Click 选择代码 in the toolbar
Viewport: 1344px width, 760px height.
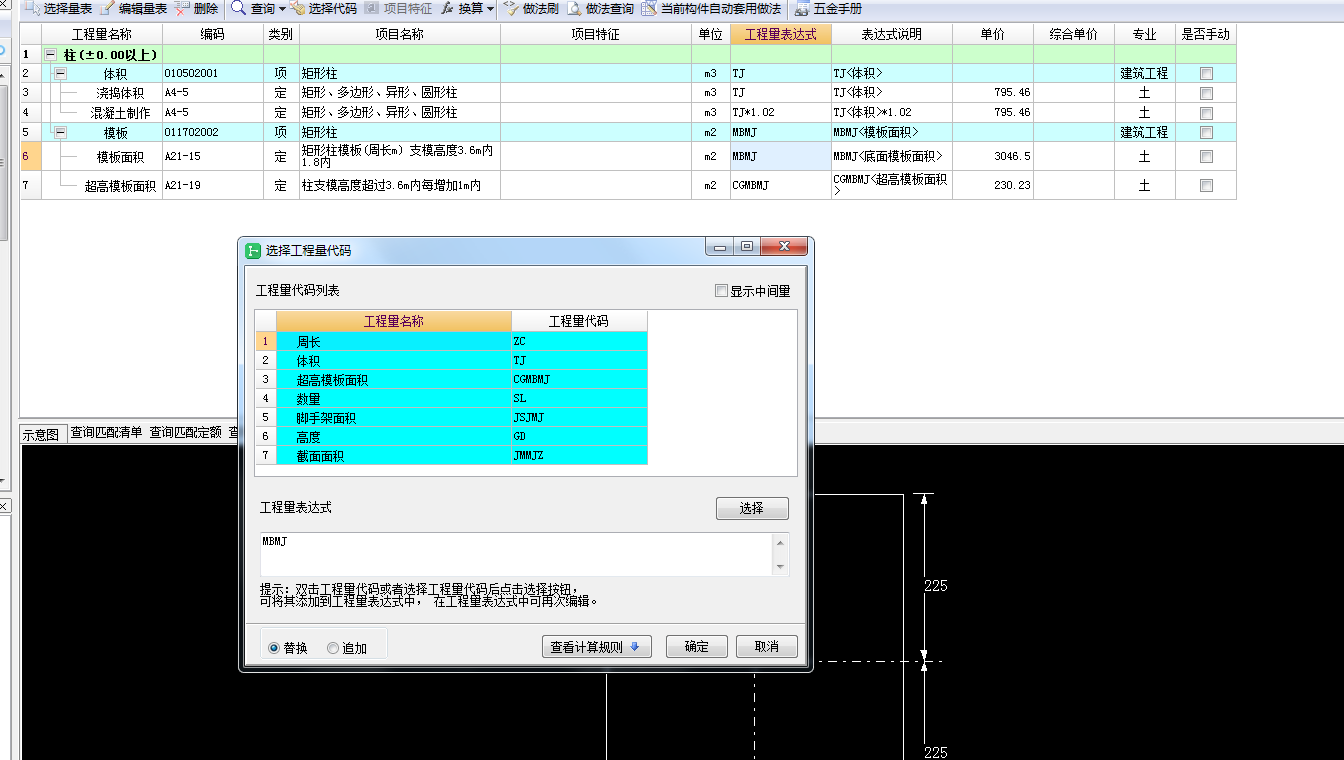pyautogui.click(x=323, y=9)
